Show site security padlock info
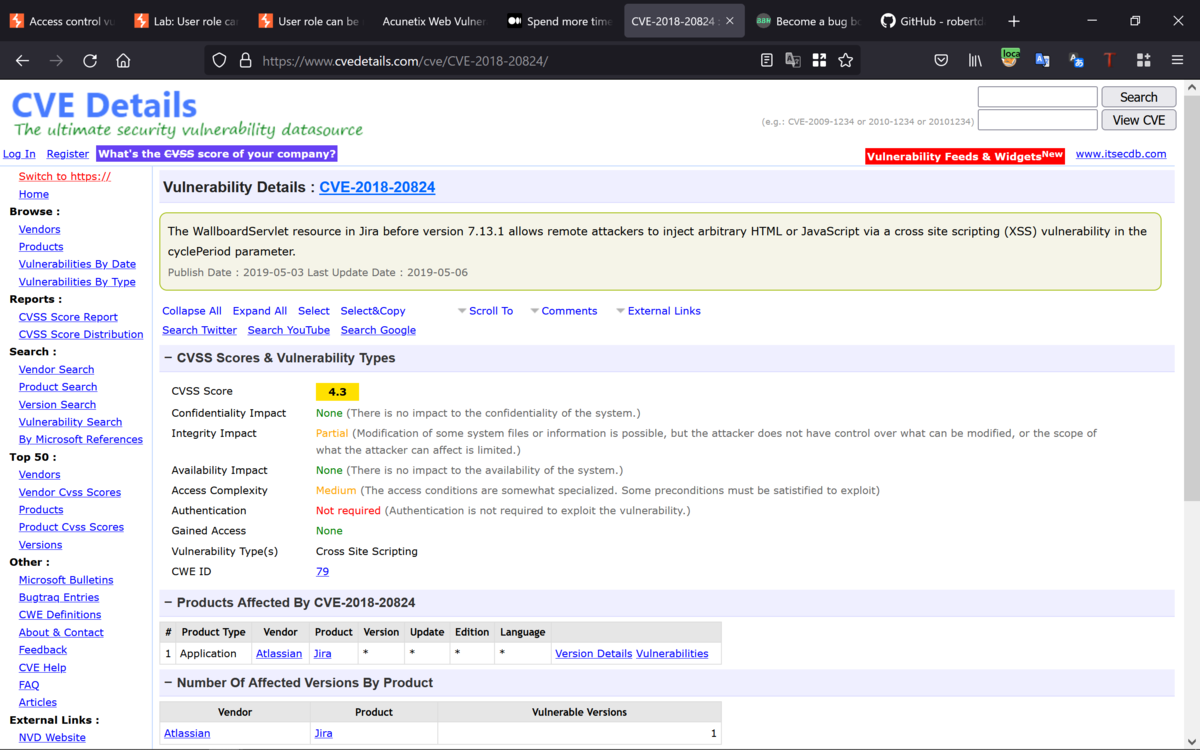The image size is (1200, 750). point(245,60)
